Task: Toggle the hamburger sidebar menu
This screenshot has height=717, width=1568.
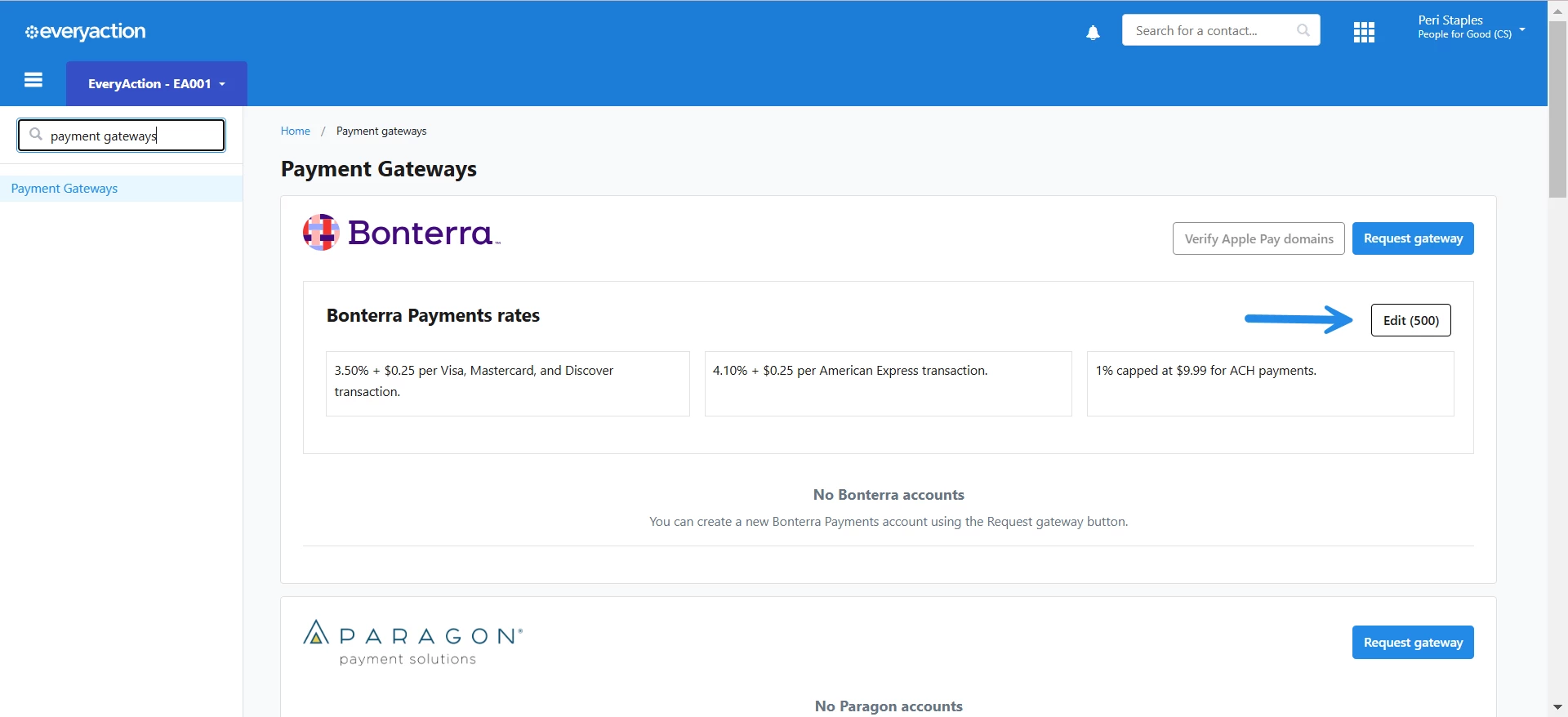Action: coord(33,80)
